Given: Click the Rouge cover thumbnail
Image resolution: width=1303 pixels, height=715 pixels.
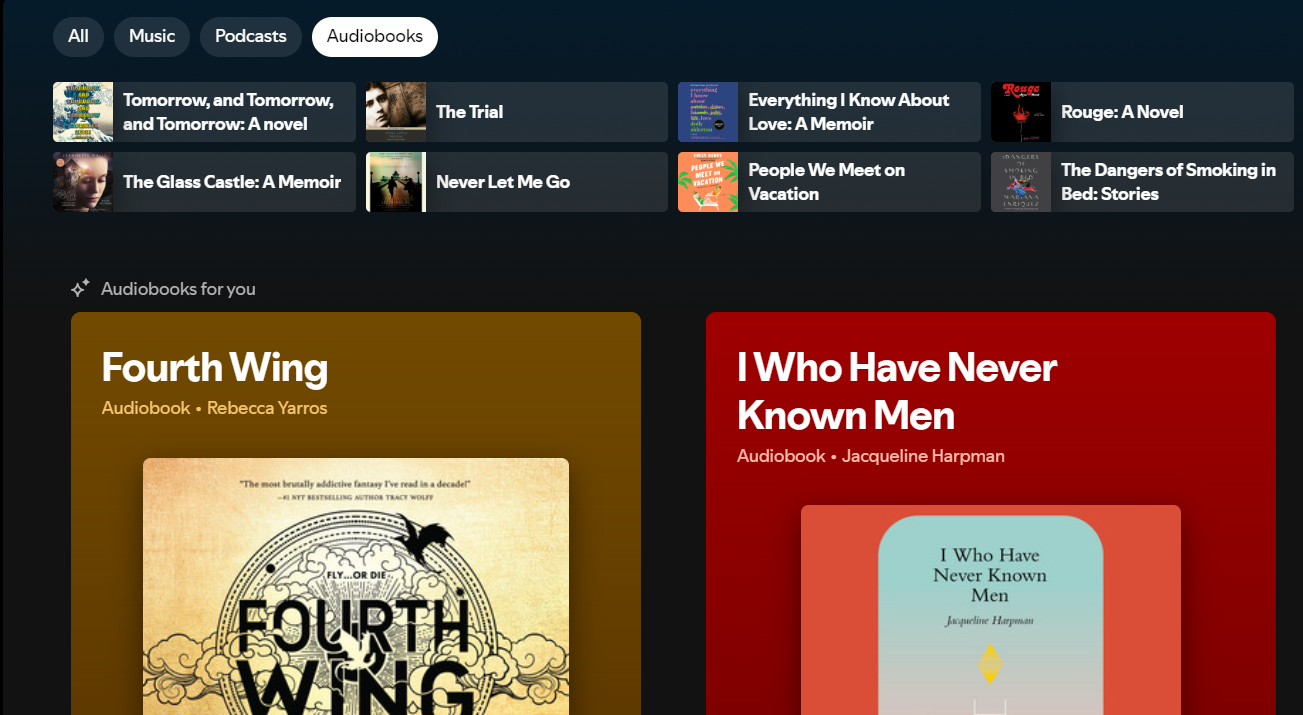Looking at the screenshot, I should click(1021, 112).
